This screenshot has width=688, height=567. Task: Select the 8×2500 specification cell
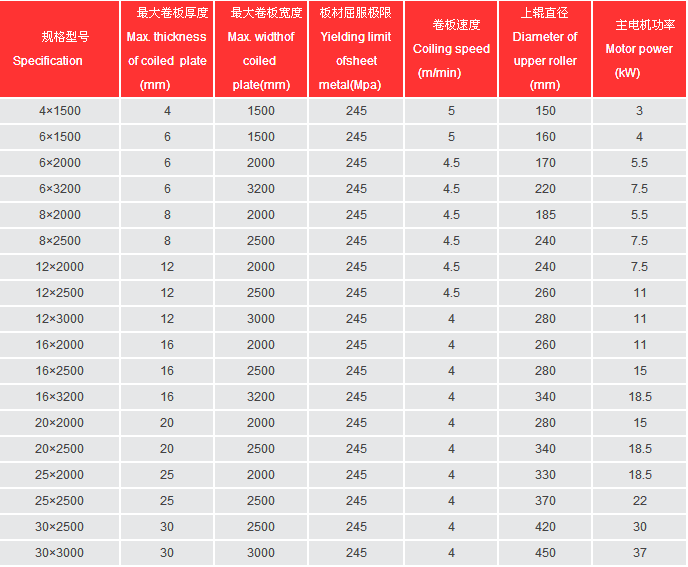click(x=60, y=241)
